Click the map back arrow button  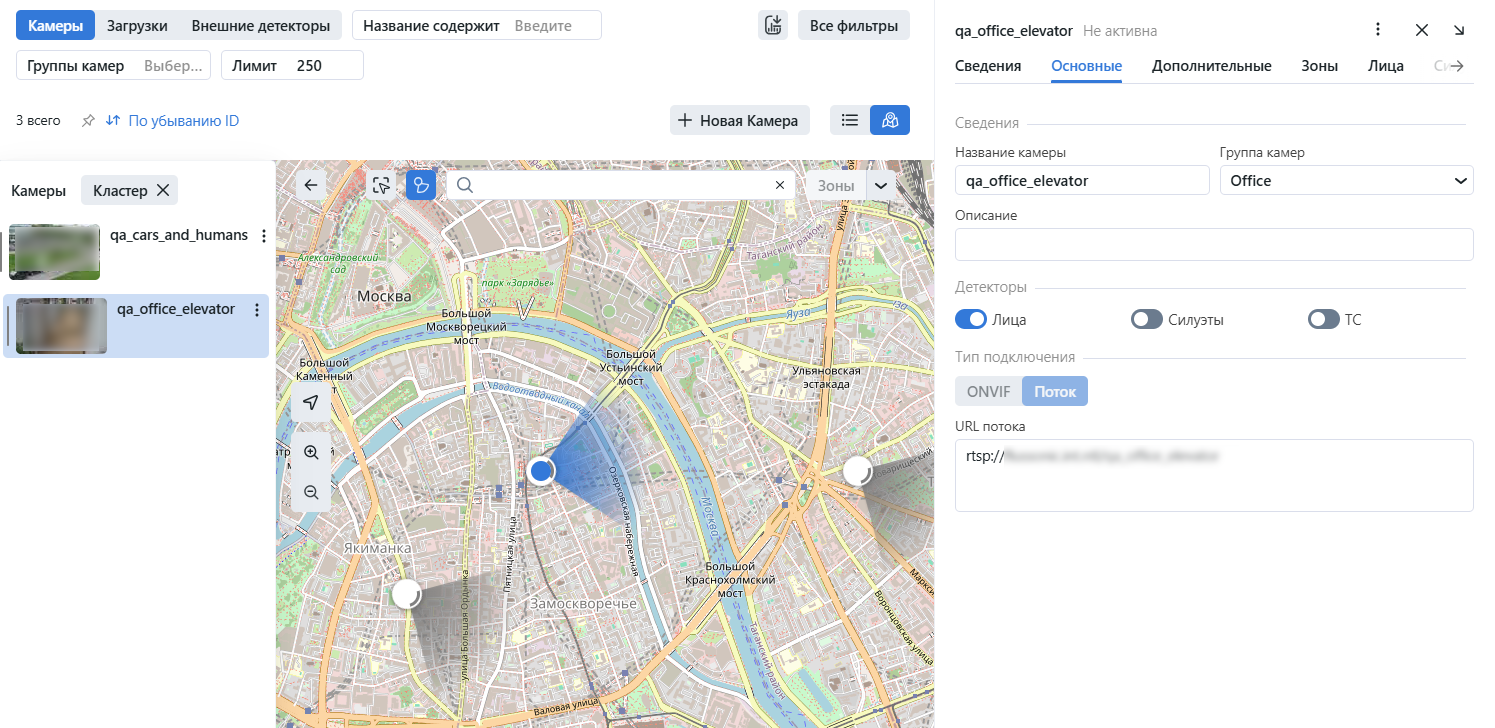pos(311,185)
